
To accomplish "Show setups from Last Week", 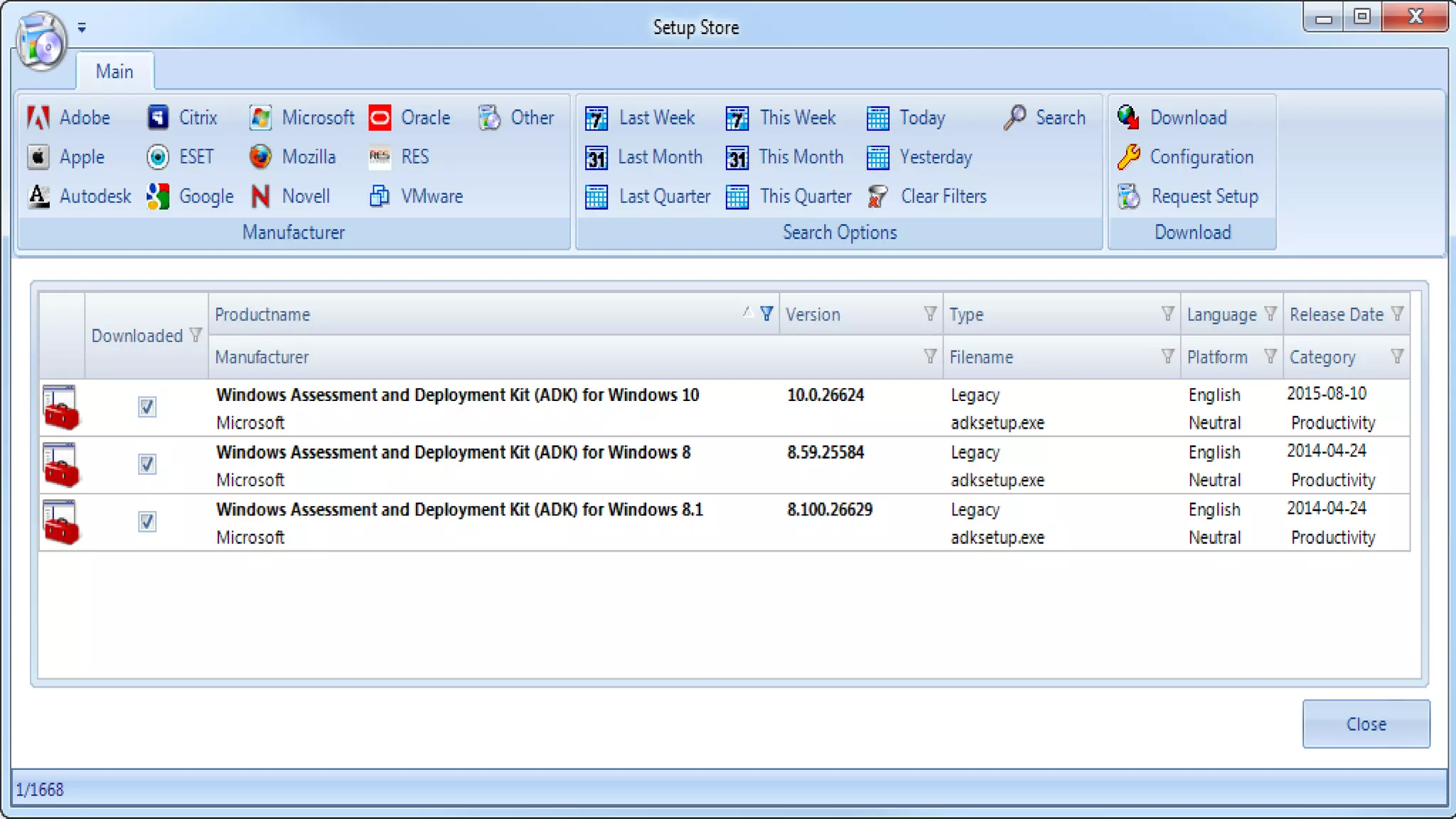I will pos(639,117).
